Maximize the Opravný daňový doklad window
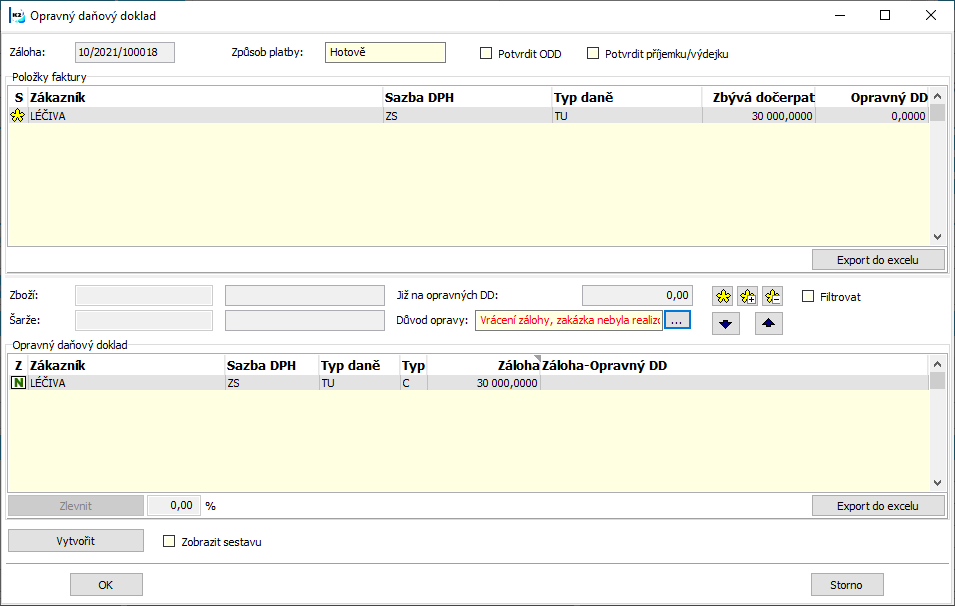Viewport: 955px width, 606px height. tap(885, 15)
